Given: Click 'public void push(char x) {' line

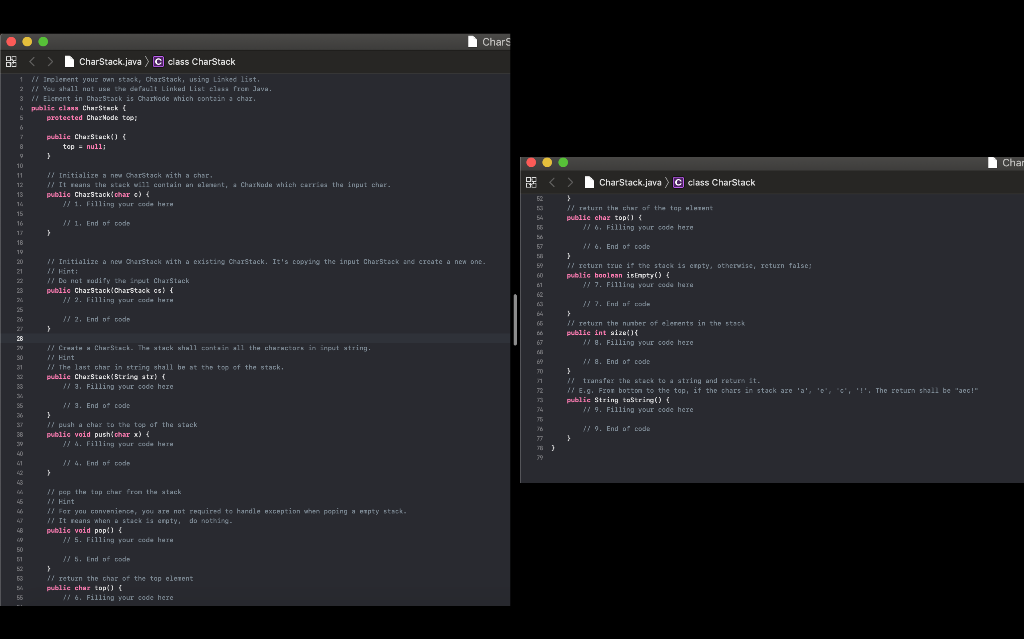Looking at the screenshot, I should pos(98,434).
